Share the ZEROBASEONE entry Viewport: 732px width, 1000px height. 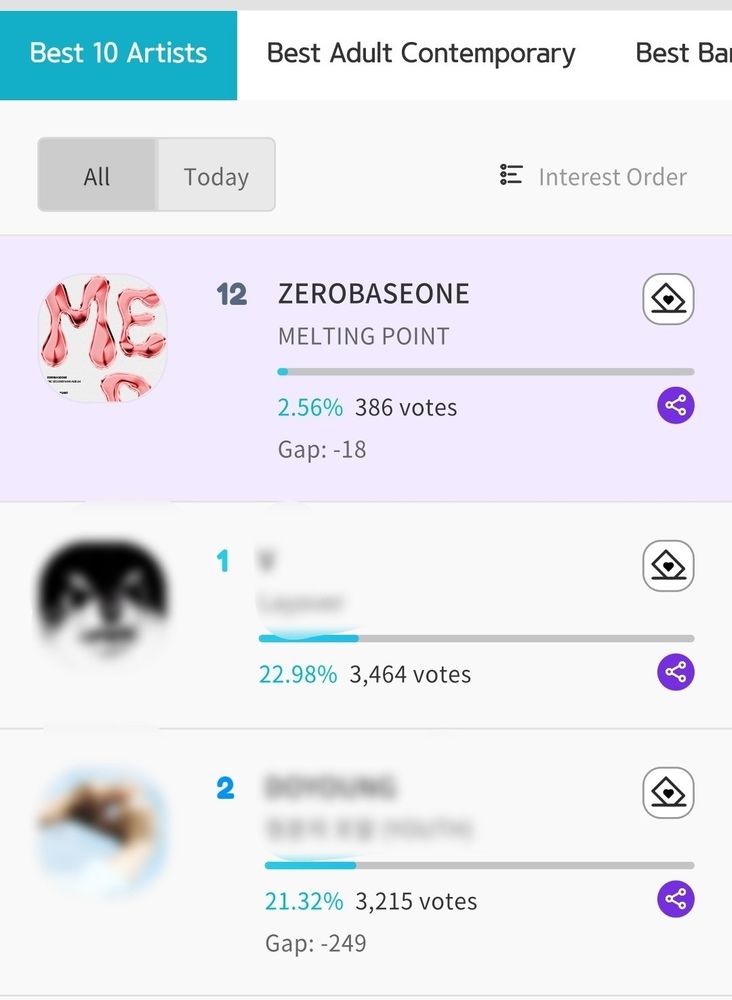(x=676, y=405)
